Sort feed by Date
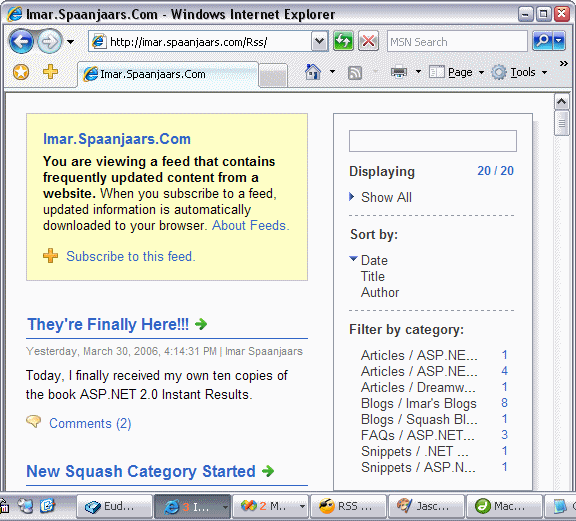This screenshot has height=521, width=576. (374, 260)
